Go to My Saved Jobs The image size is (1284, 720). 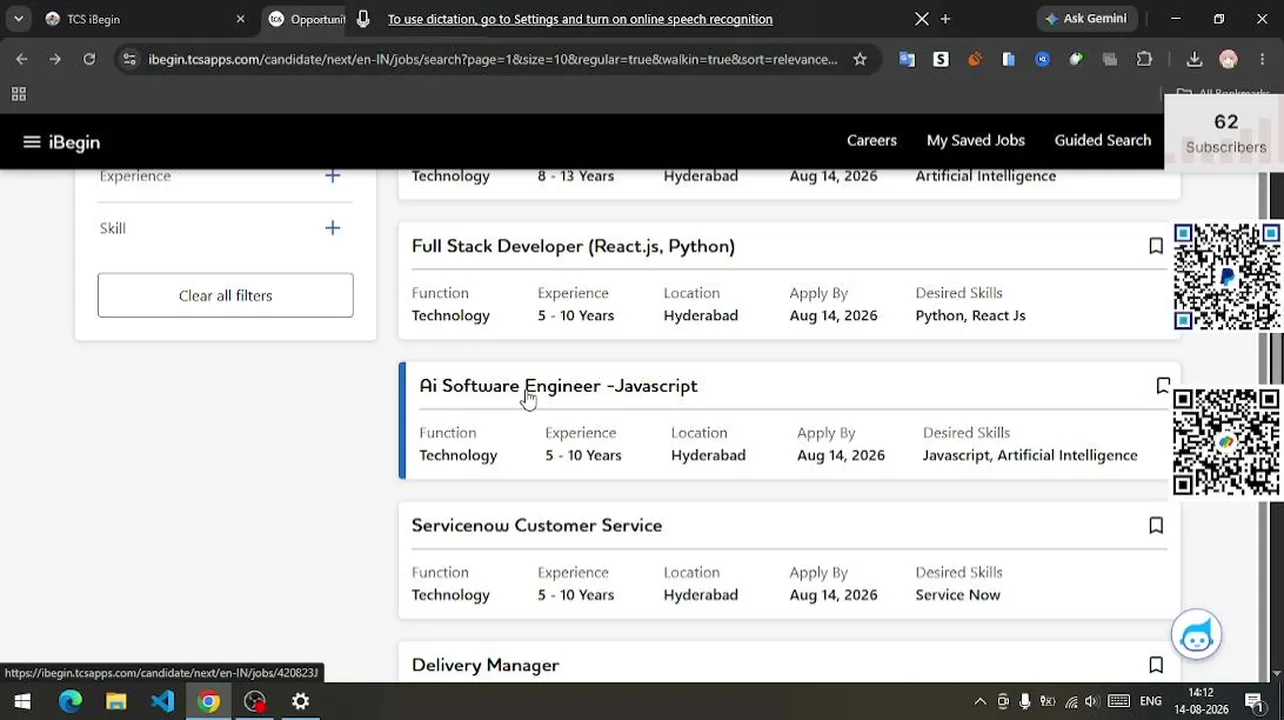click(x=976, y=140)
